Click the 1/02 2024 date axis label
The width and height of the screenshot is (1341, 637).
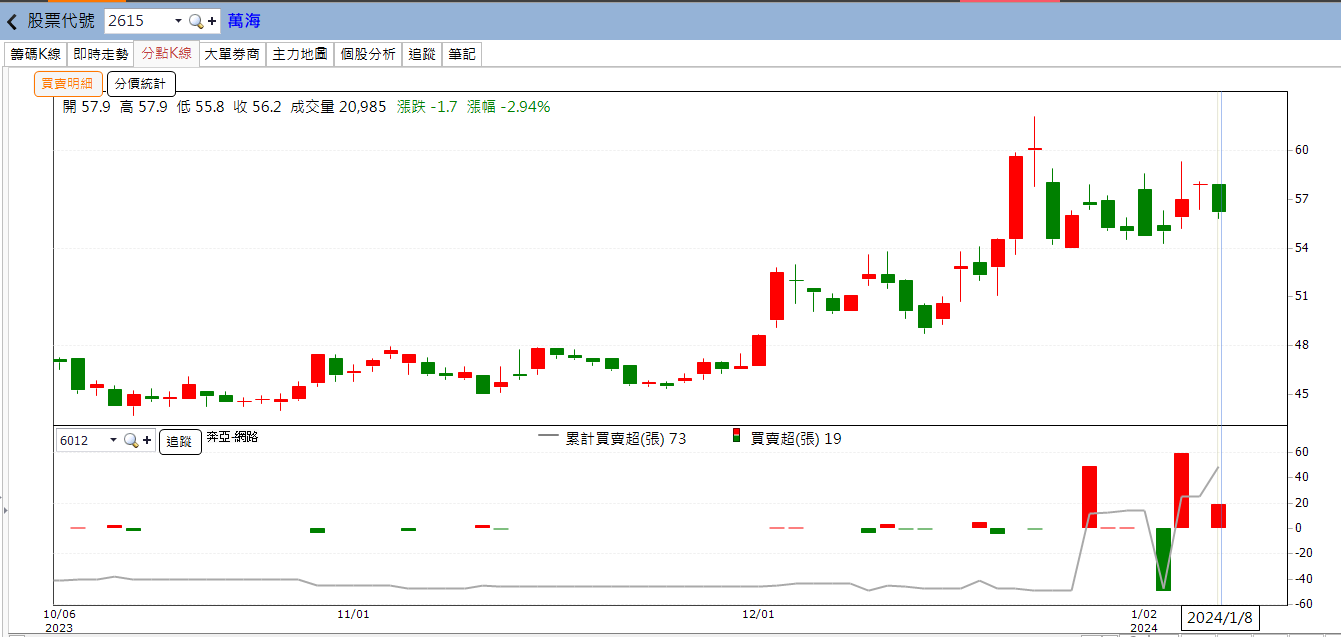pyautogui.click(x=1144, y=620)
